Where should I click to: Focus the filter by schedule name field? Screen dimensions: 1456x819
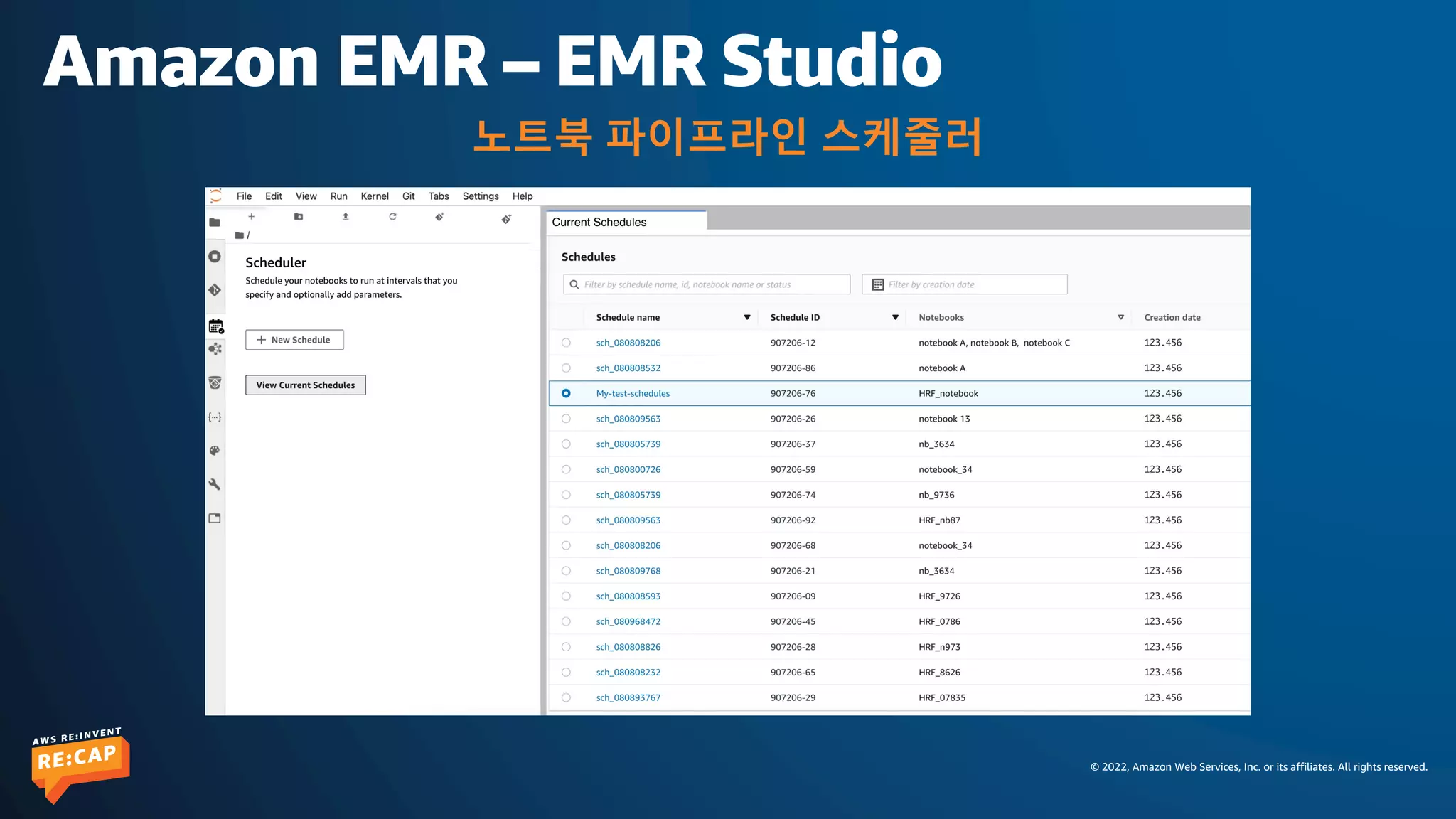point(707,284)
